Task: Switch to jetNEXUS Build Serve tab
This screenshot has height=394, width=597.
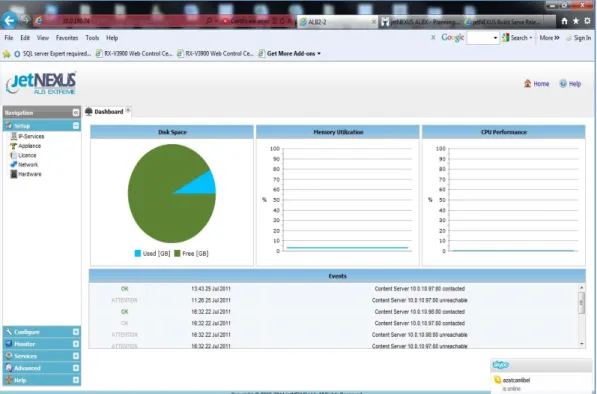Action: click(504, 22)
